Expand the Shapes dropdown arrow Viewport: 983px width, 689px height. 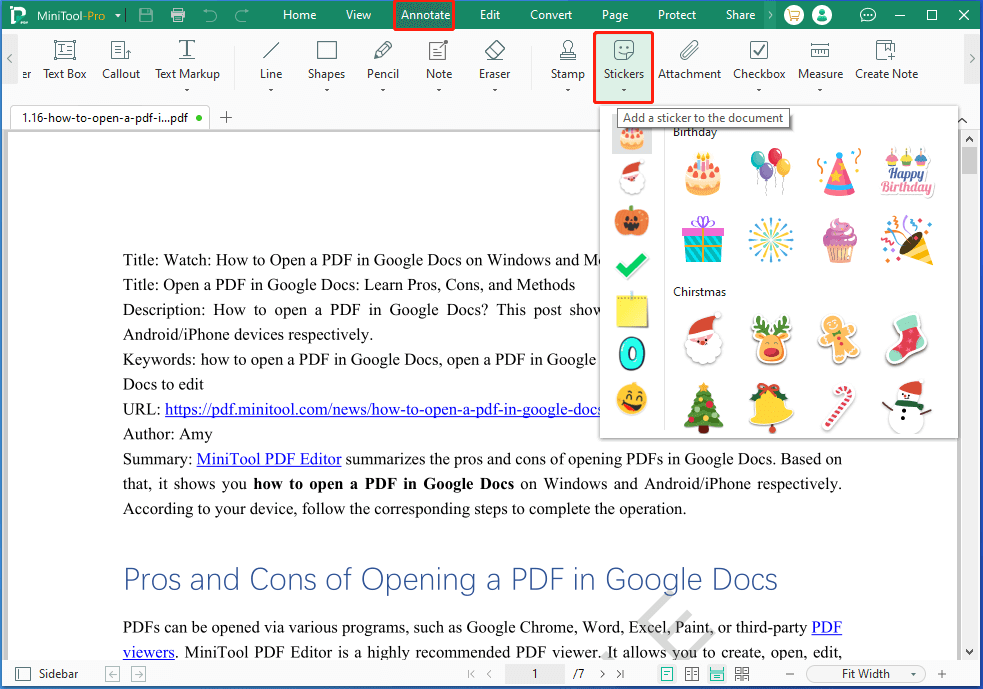(327, 90)
